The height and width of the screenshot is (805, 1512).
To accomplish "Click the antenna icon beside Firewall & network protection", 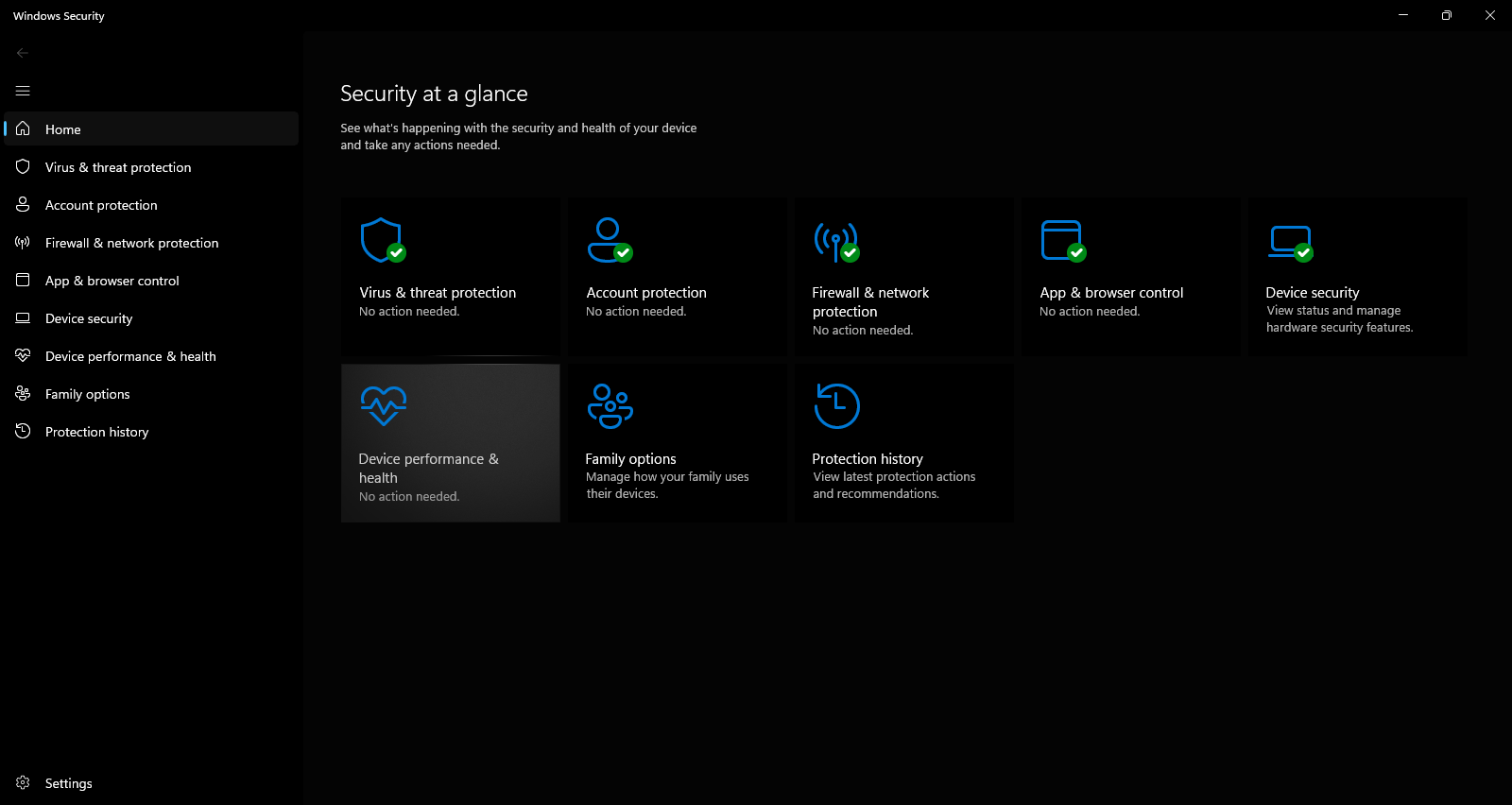I will click(23, 242).
